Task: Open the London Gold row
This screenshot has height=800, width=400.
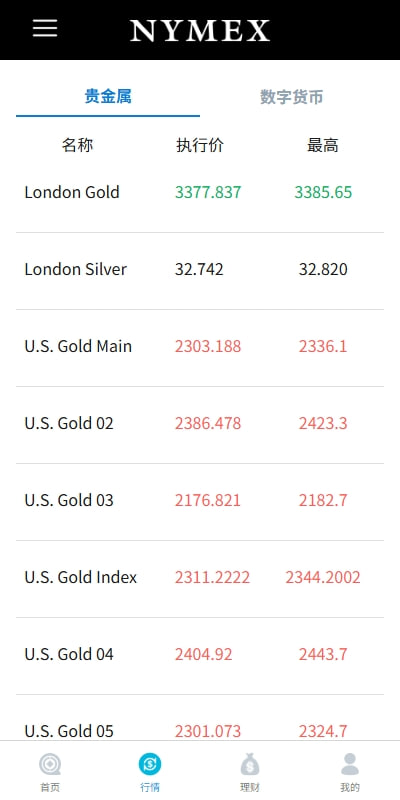Action: (x=200, y=193)
